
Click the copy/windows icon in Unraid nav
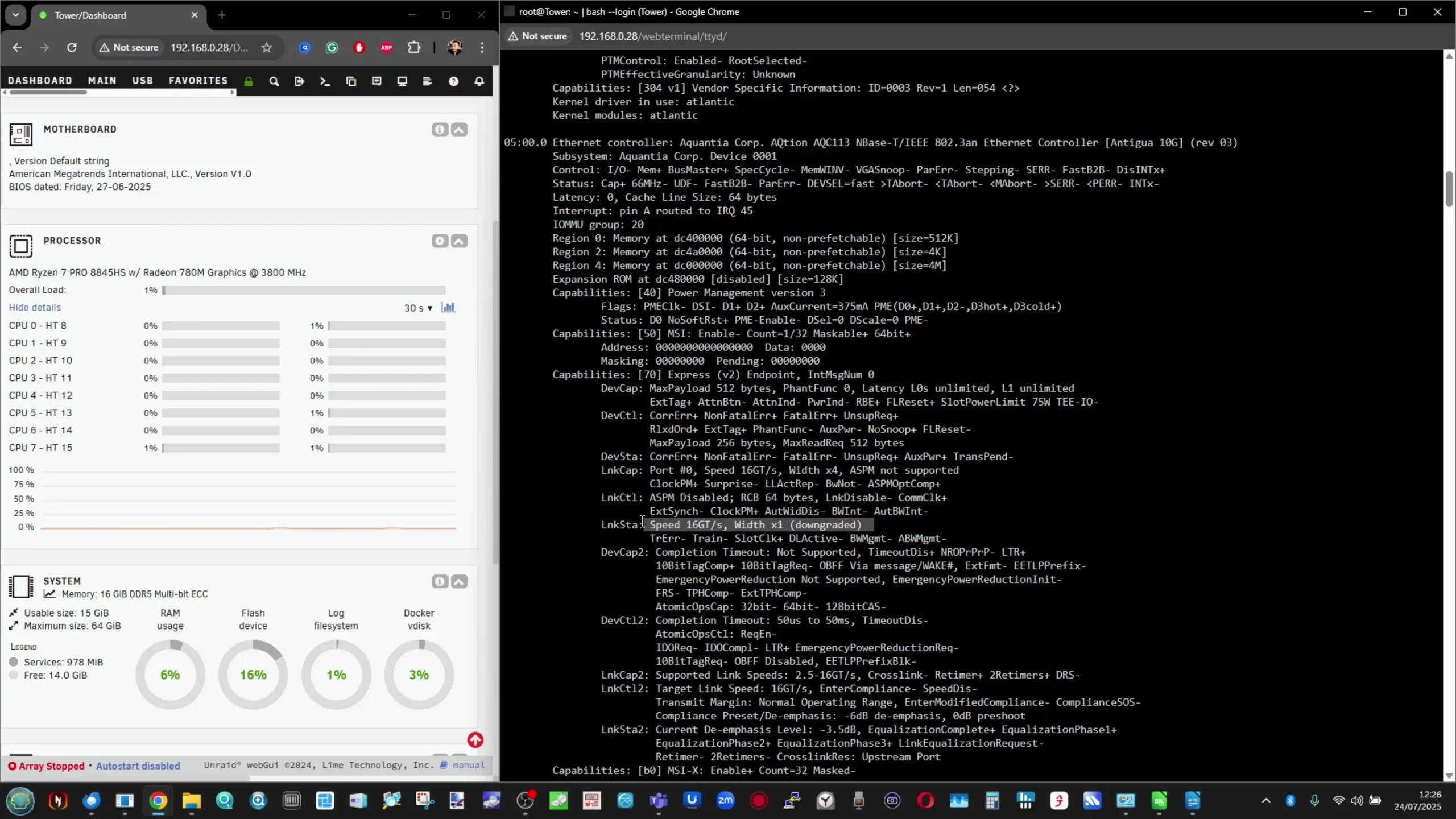pos(351,81)
